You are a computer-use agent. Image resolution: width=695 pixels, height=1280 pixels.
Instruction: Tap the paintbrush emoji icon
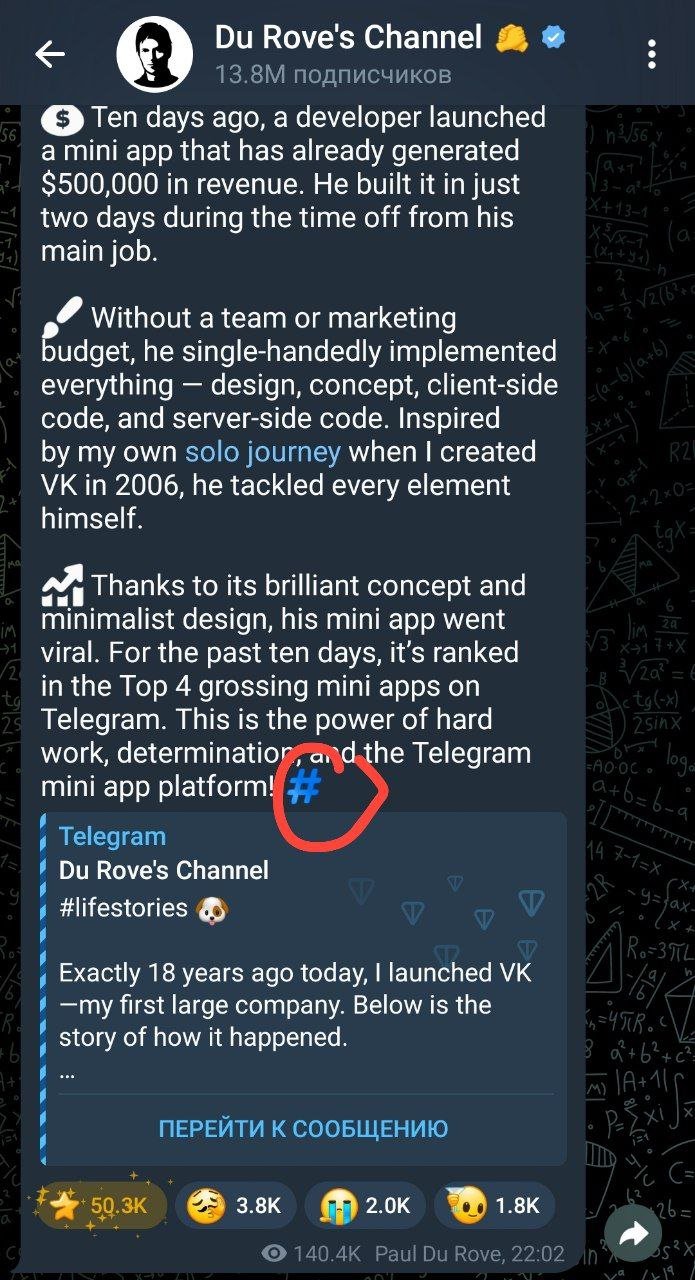(x=63, y=320)
